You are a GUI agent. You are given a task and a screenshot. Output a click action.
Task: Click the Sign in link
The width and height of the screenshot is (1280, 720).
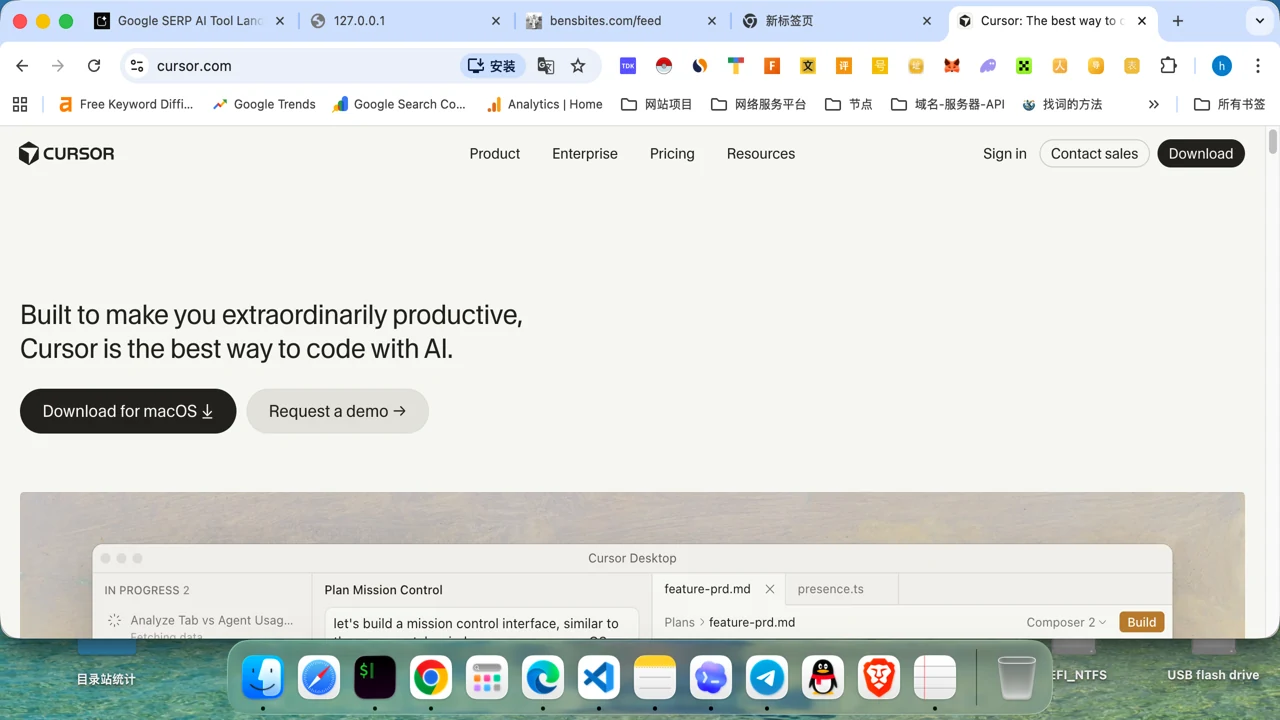tap(1005, 154)
